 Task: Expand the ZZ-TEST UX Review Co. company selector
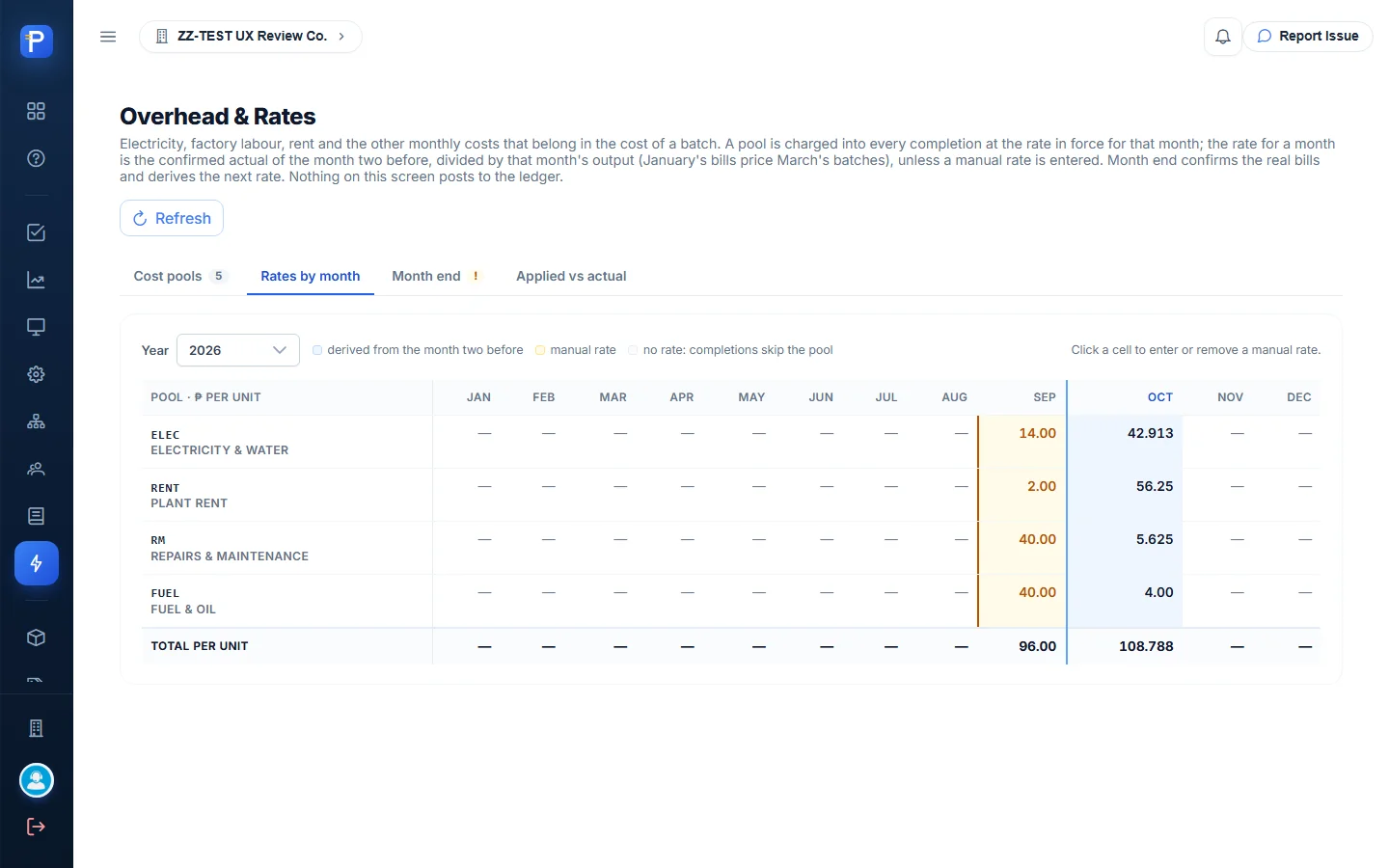click(251, 37)
